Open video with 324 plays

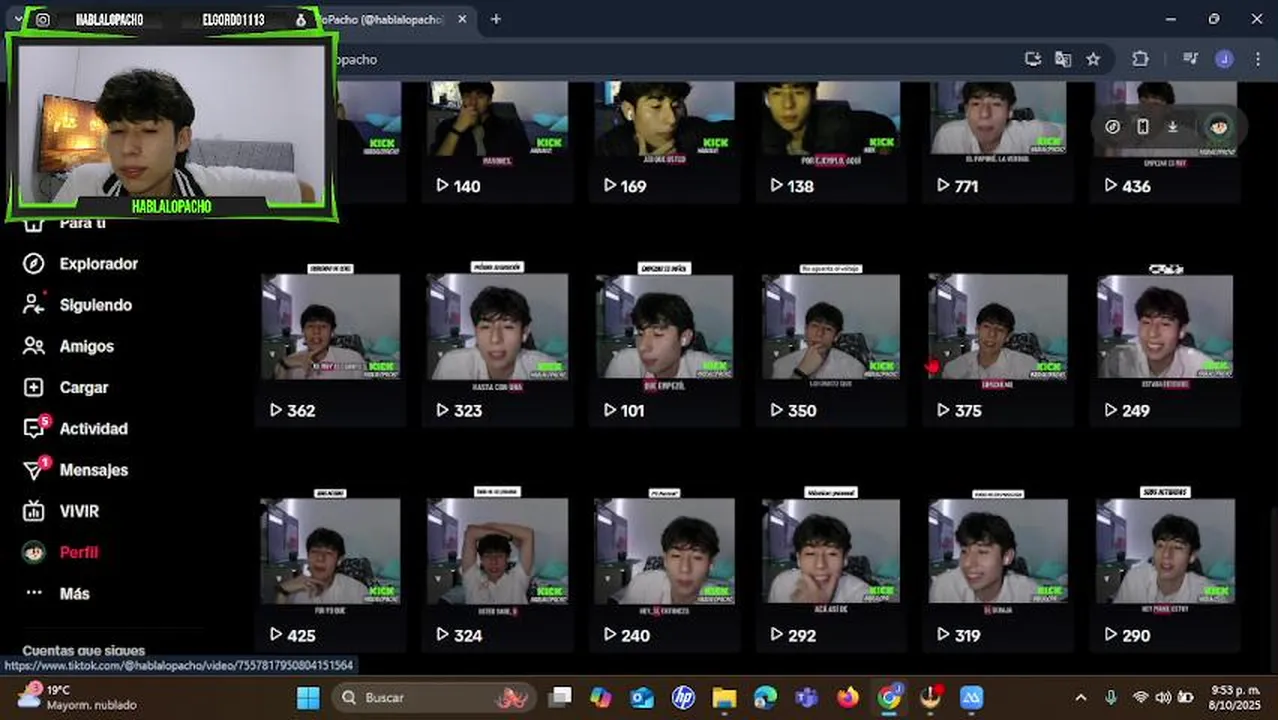click(x=498, y=571)
